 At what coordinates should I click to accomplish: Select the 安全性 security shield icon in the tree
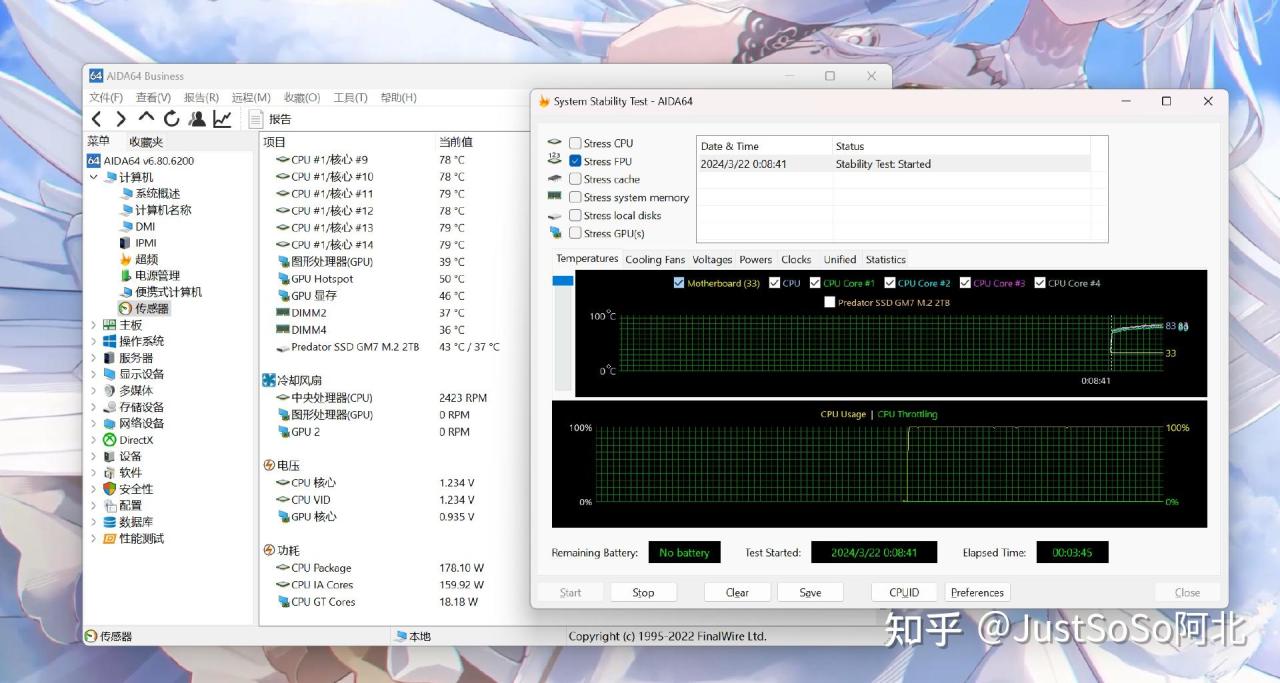point(110,489)
